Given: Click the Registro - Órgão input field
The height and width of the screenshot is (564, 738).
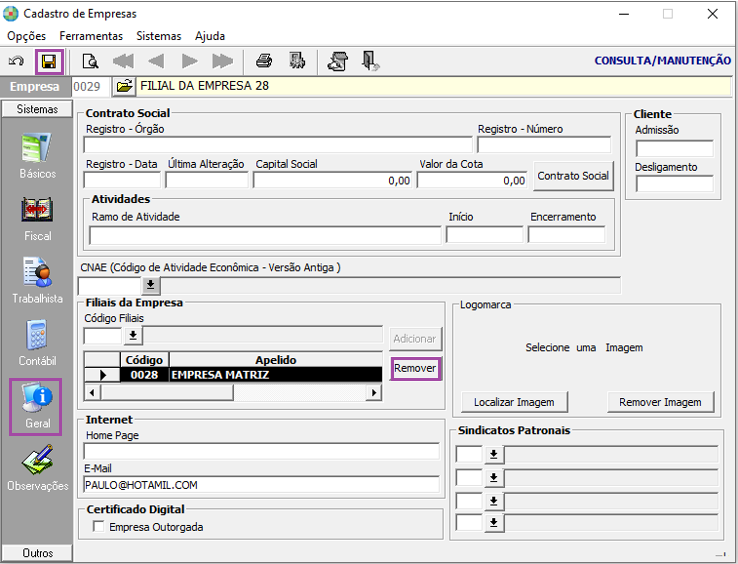Looking at the screenshot, I should coord(278,145).
